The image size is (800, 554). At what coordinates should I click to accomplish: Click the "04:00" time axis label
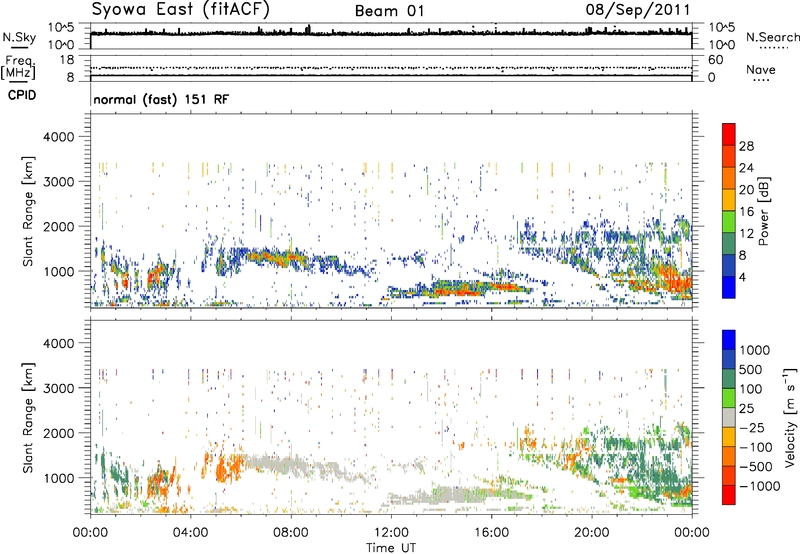[x=191, y=533]
